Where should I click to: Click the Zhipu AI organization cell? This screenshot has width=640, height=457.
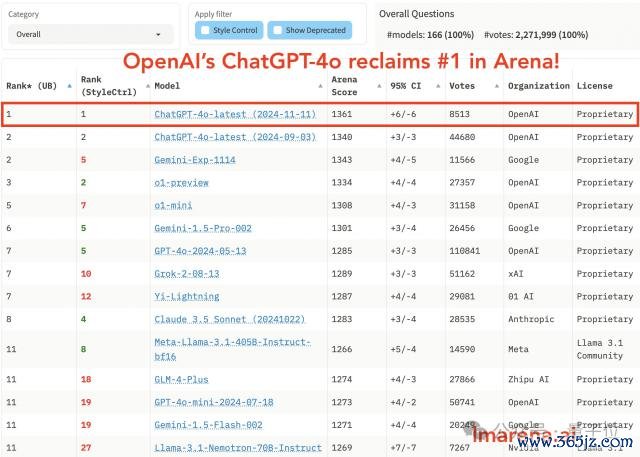tap(529, 379)
